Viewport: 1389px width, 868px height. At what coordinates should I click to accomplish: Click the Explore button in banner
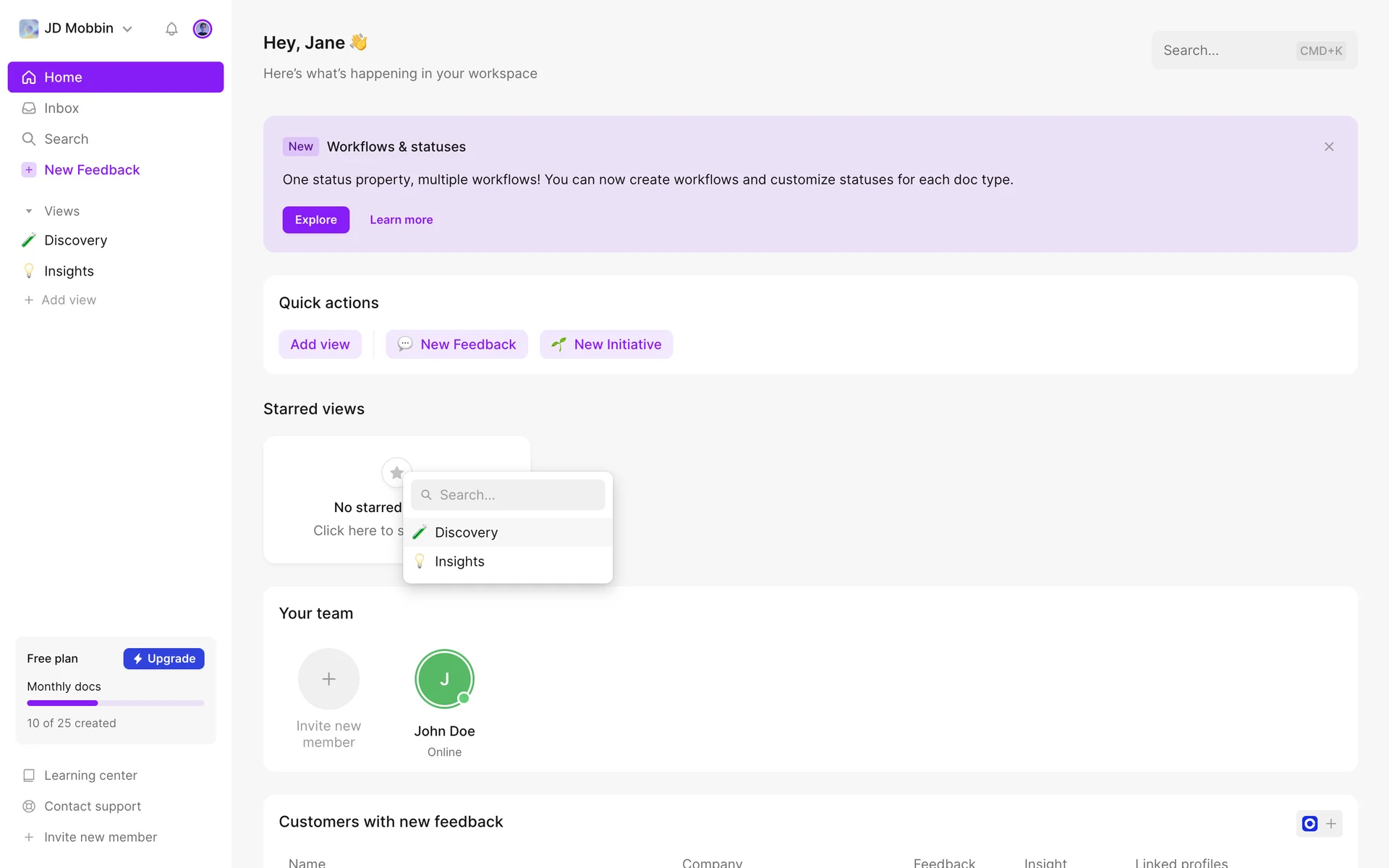click(x=315, y=220)
